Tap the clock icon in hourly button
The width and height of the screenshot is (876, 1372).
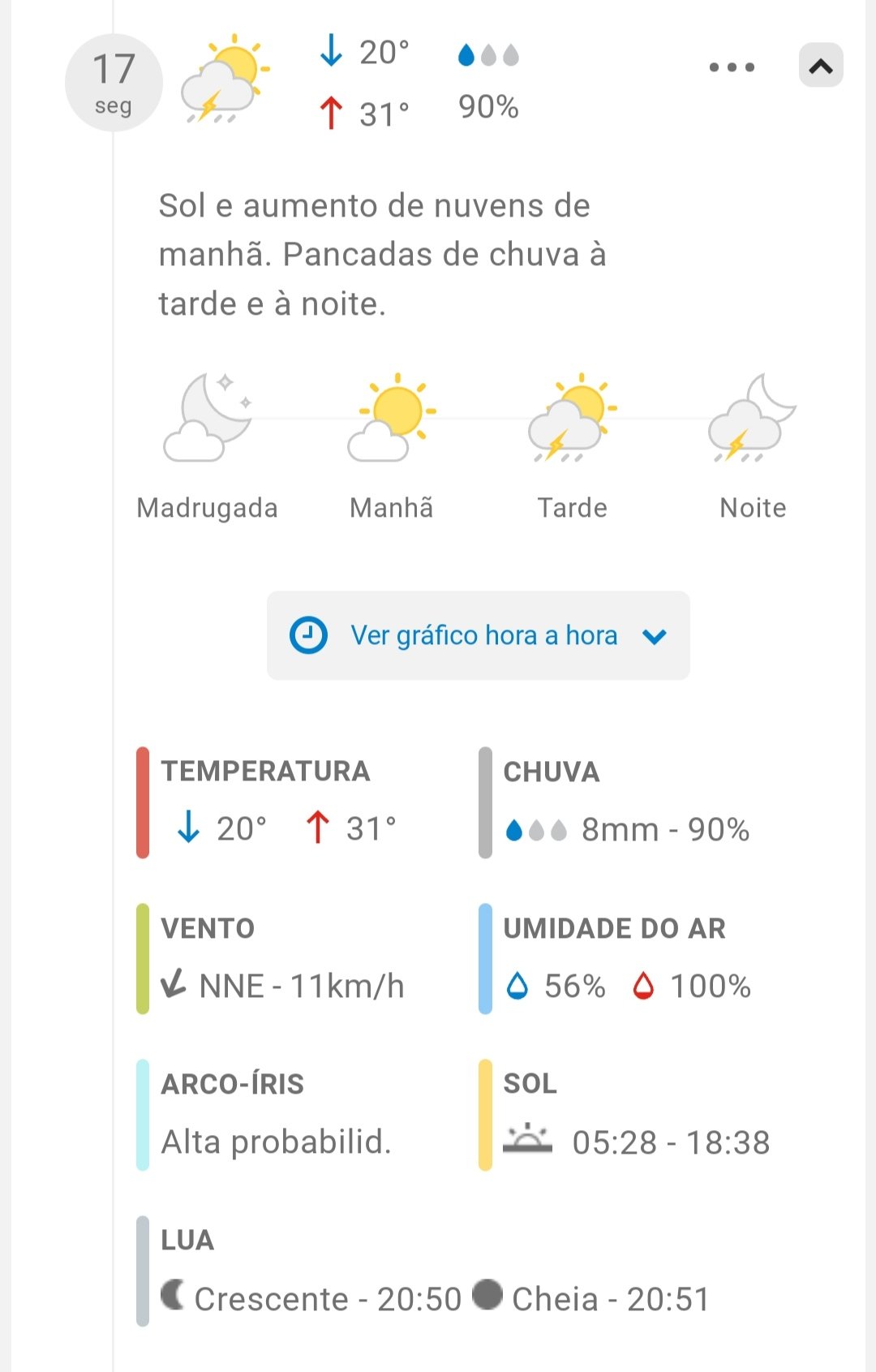tap(309, 635)
